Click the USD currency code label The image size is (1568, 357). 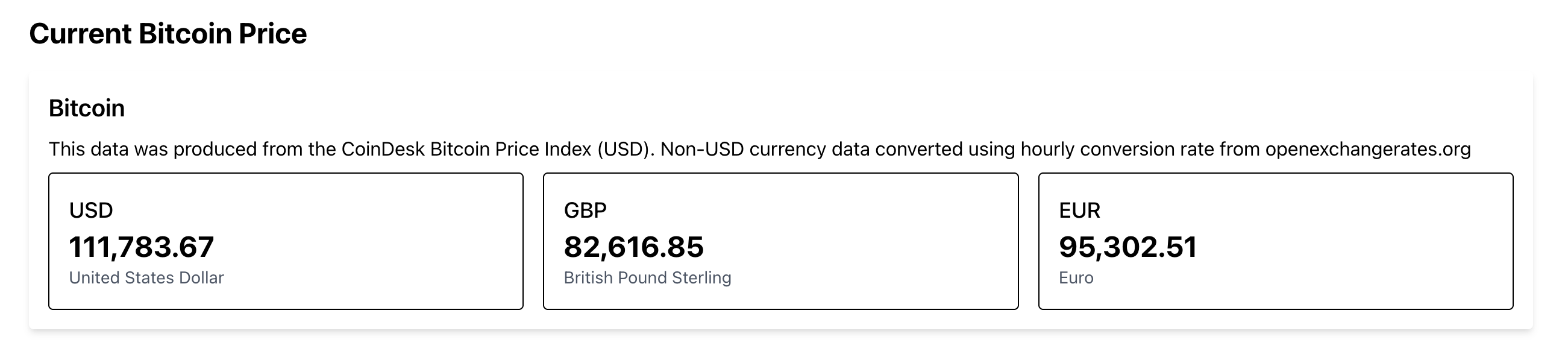click(91, 210)
